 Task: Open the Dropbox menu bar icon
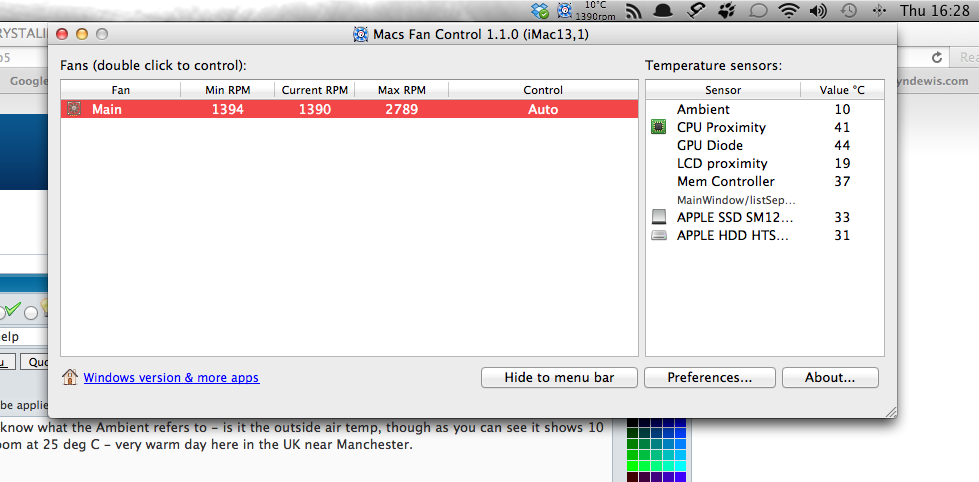539,11
